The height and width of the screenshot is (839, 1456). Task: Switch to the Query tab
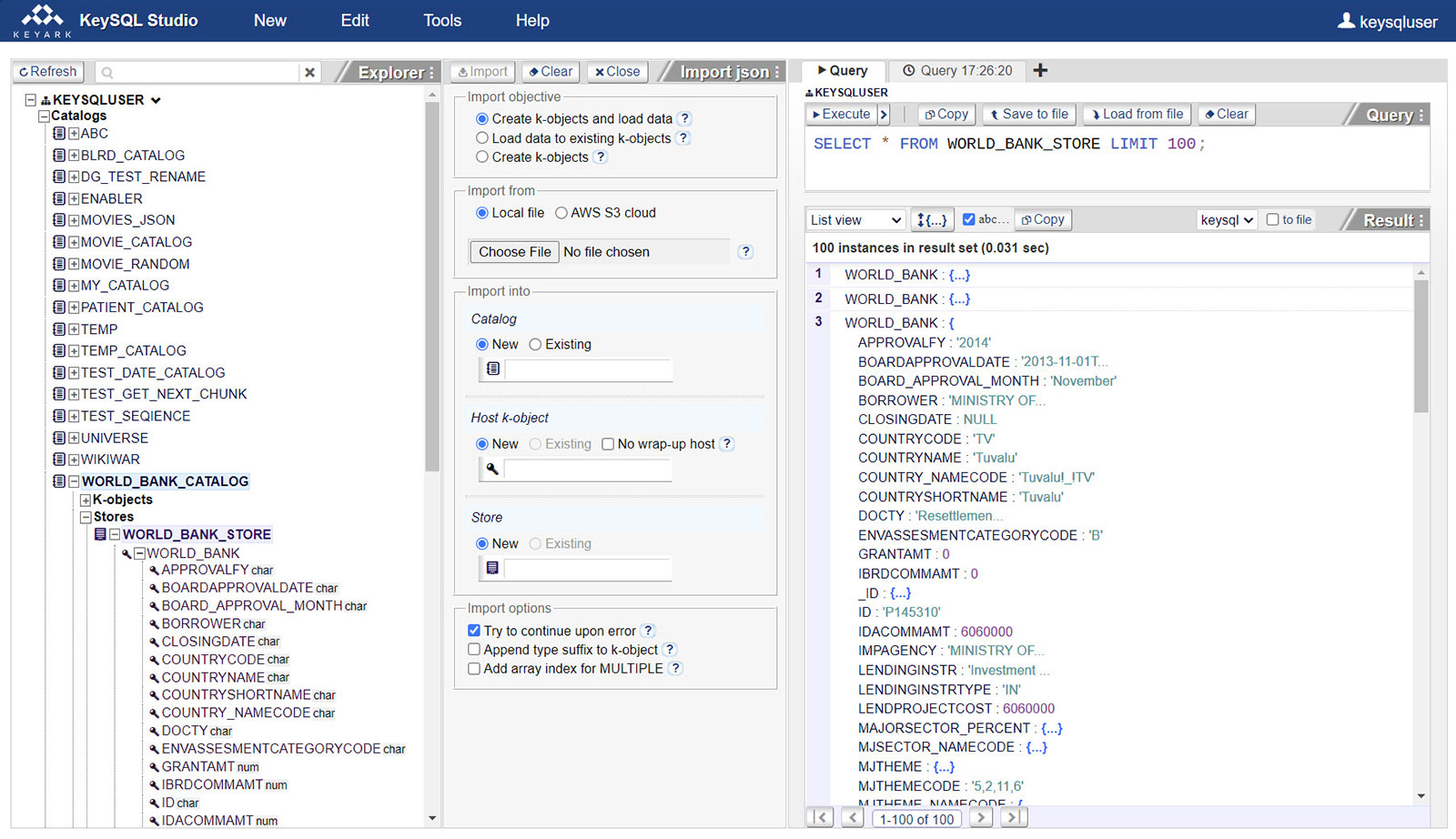843,70
